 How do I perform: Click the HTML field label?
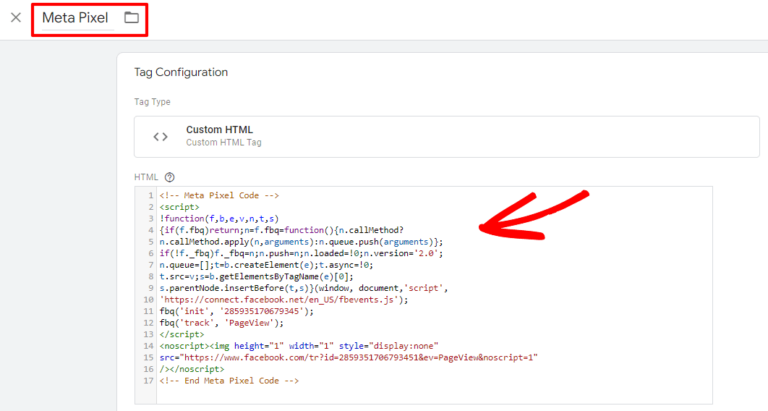tap(146, 177)
